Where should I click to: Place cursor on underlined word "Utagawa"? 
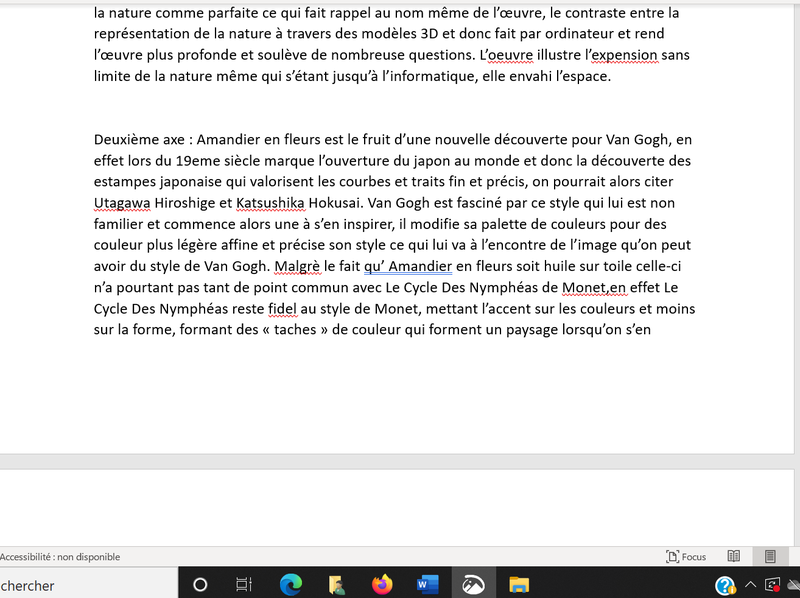122,203
